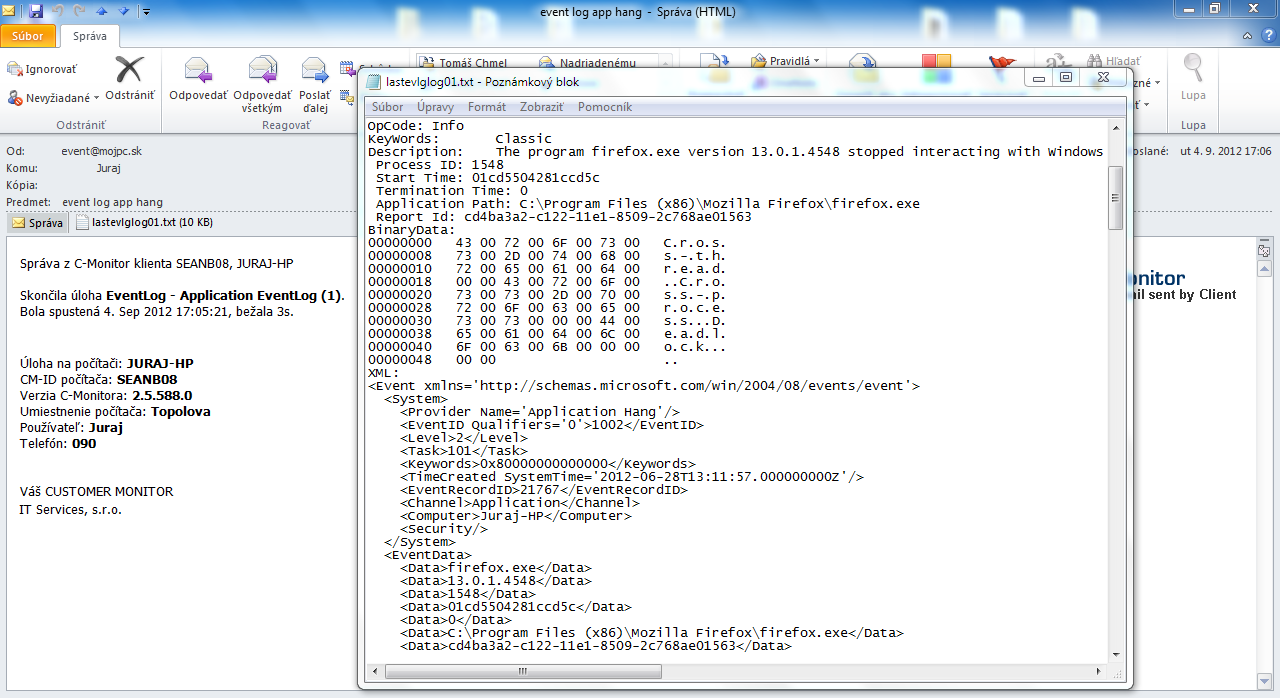Click the 'Verzia C-Monitora: 2.5.588.0' line in the email
The width and height of the screenshot is (1280, 698).
coord(106,396)
